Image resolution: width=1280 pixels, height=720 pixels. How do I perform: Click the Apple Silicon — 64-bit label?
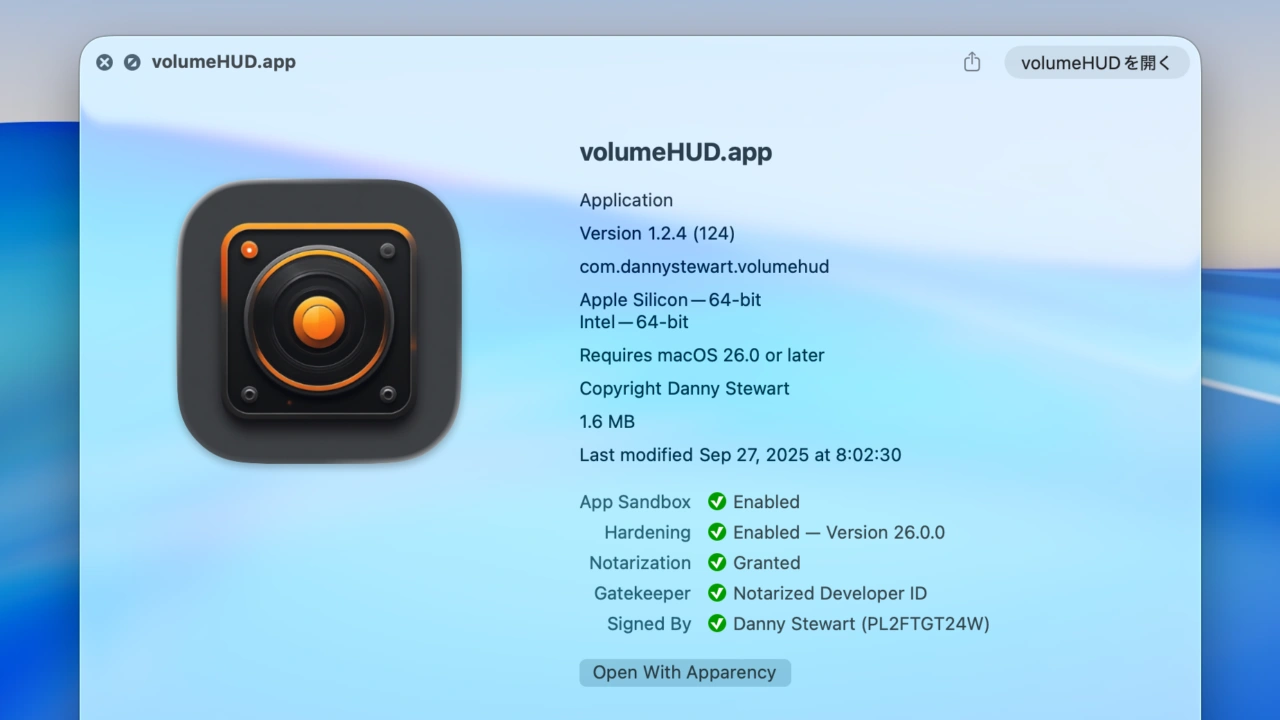tap(670, 299)
